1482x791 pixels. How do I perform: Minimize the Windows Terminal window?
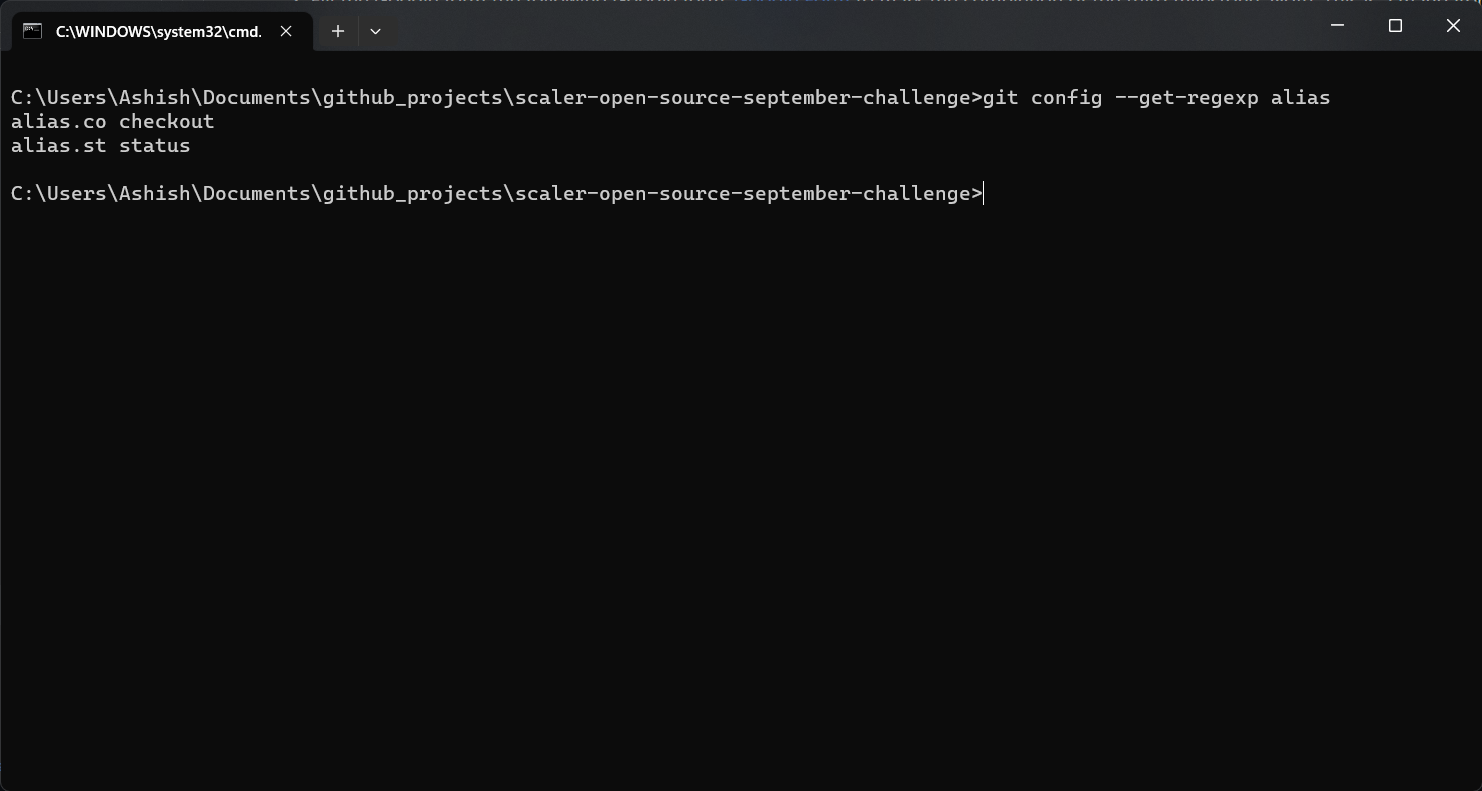point(1337,25)
